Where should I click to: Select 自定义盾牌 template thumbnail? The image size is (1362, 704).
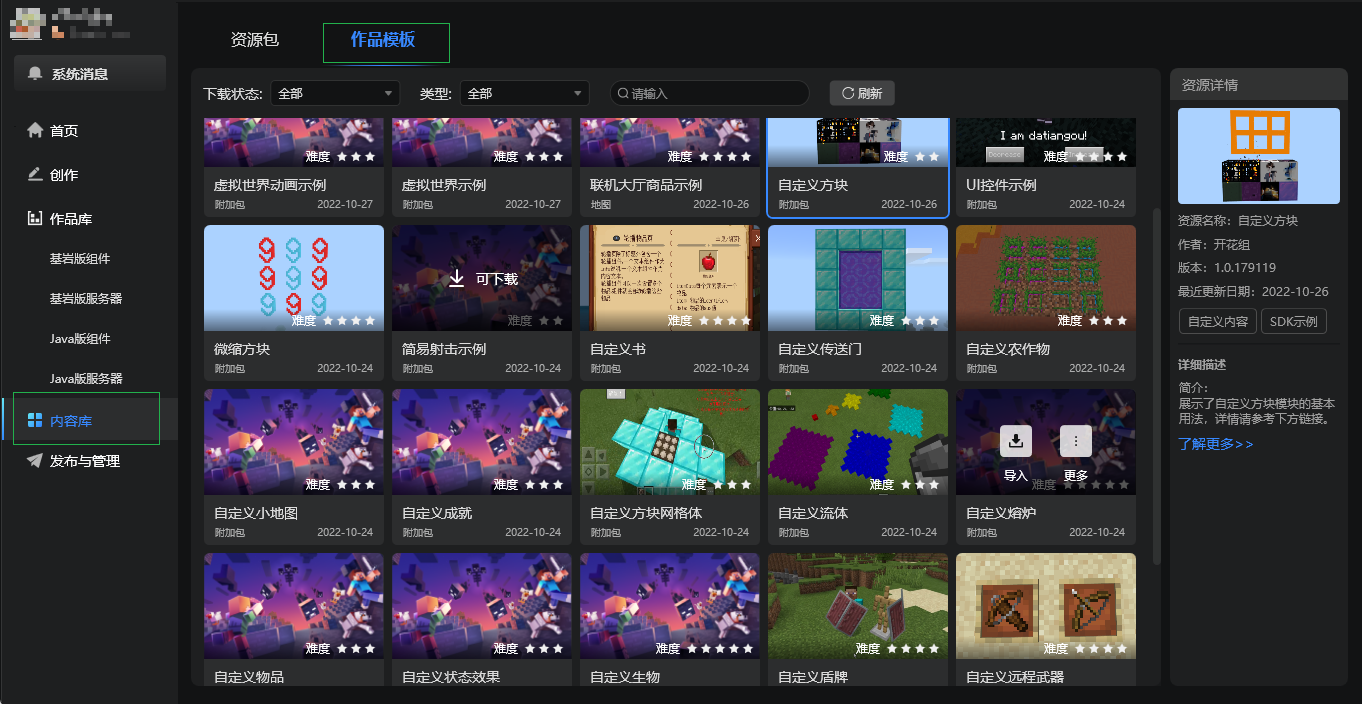pos(858,606)
